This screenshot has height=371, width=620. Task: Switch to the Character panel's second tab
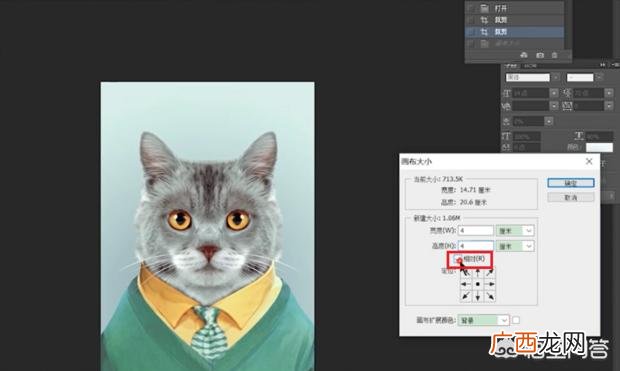click(x=531, y=65)
